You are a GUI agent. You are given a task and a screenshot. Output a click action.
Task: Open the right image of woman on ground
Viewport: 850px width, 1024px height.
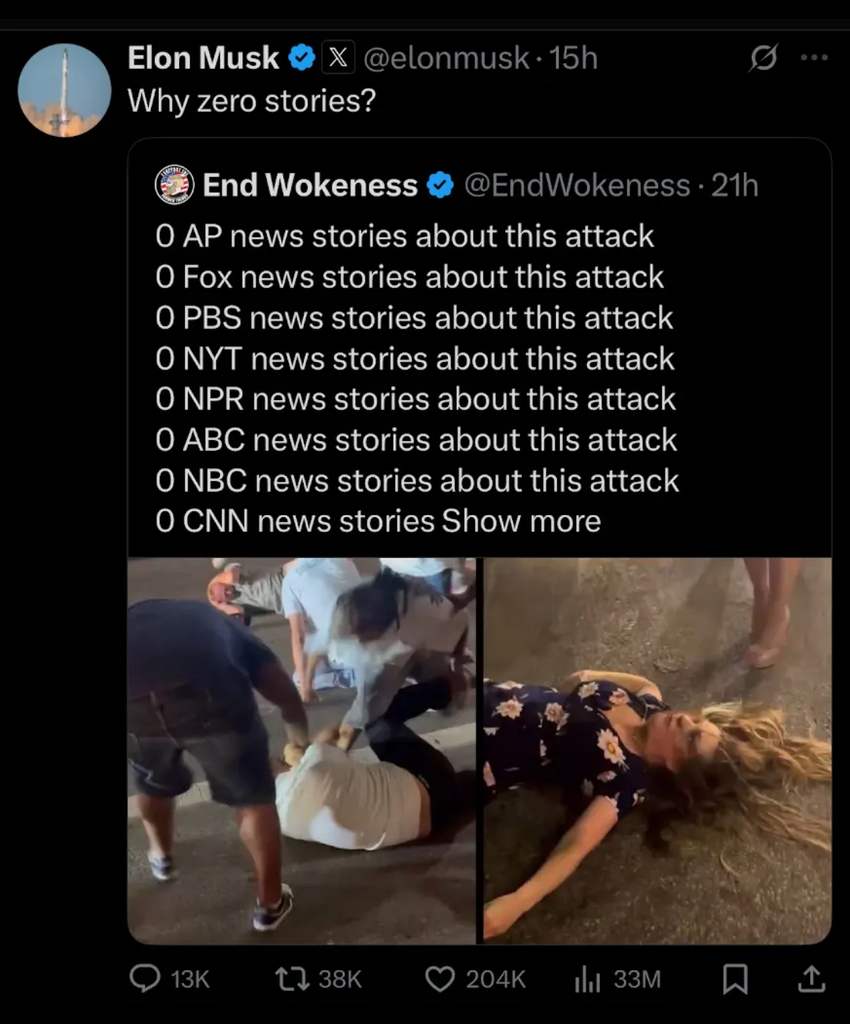(x=657, y=750)
